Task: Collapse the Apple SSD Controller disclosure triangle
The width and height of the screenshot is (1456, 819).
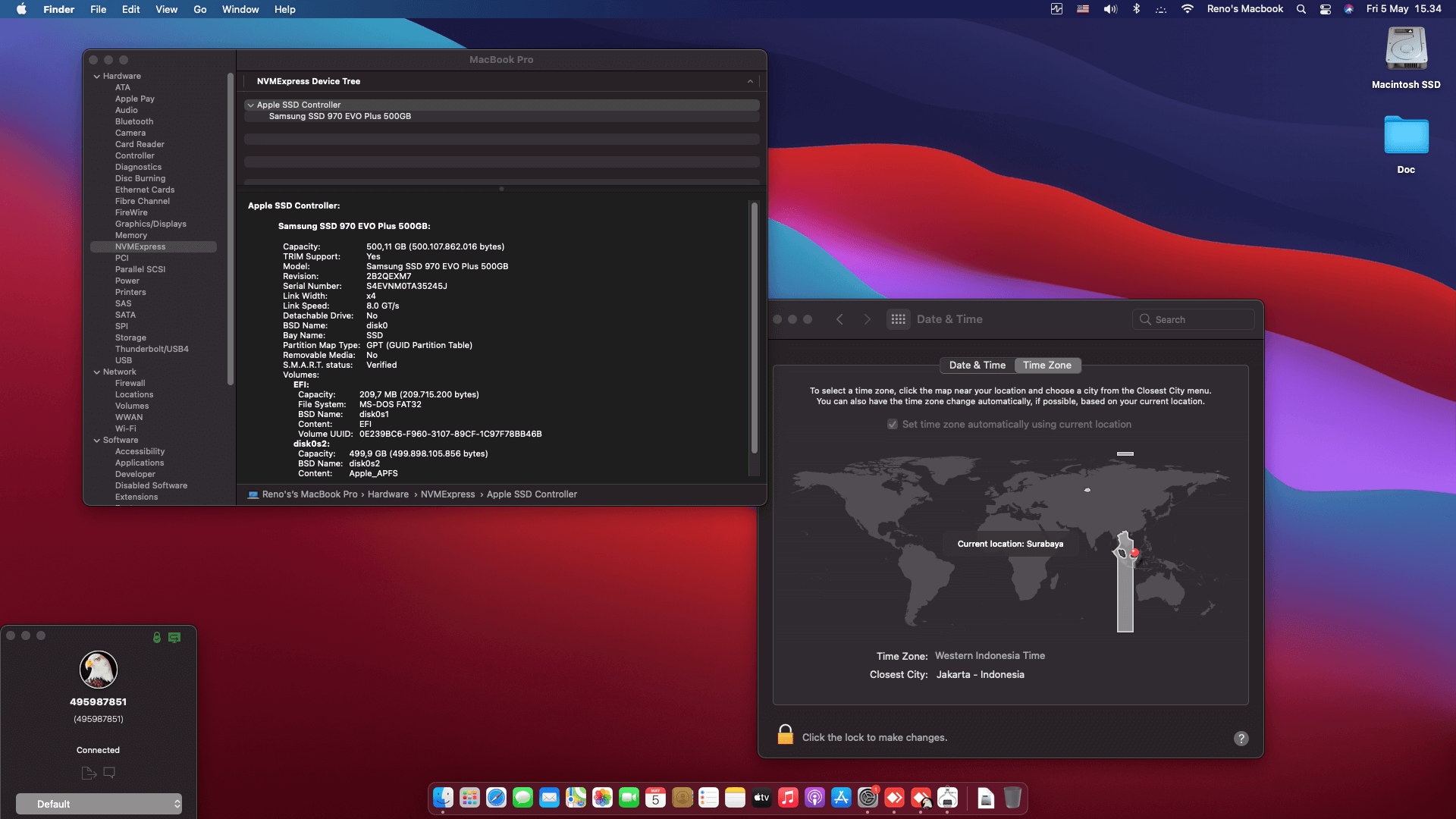Action: pos(251,105)
